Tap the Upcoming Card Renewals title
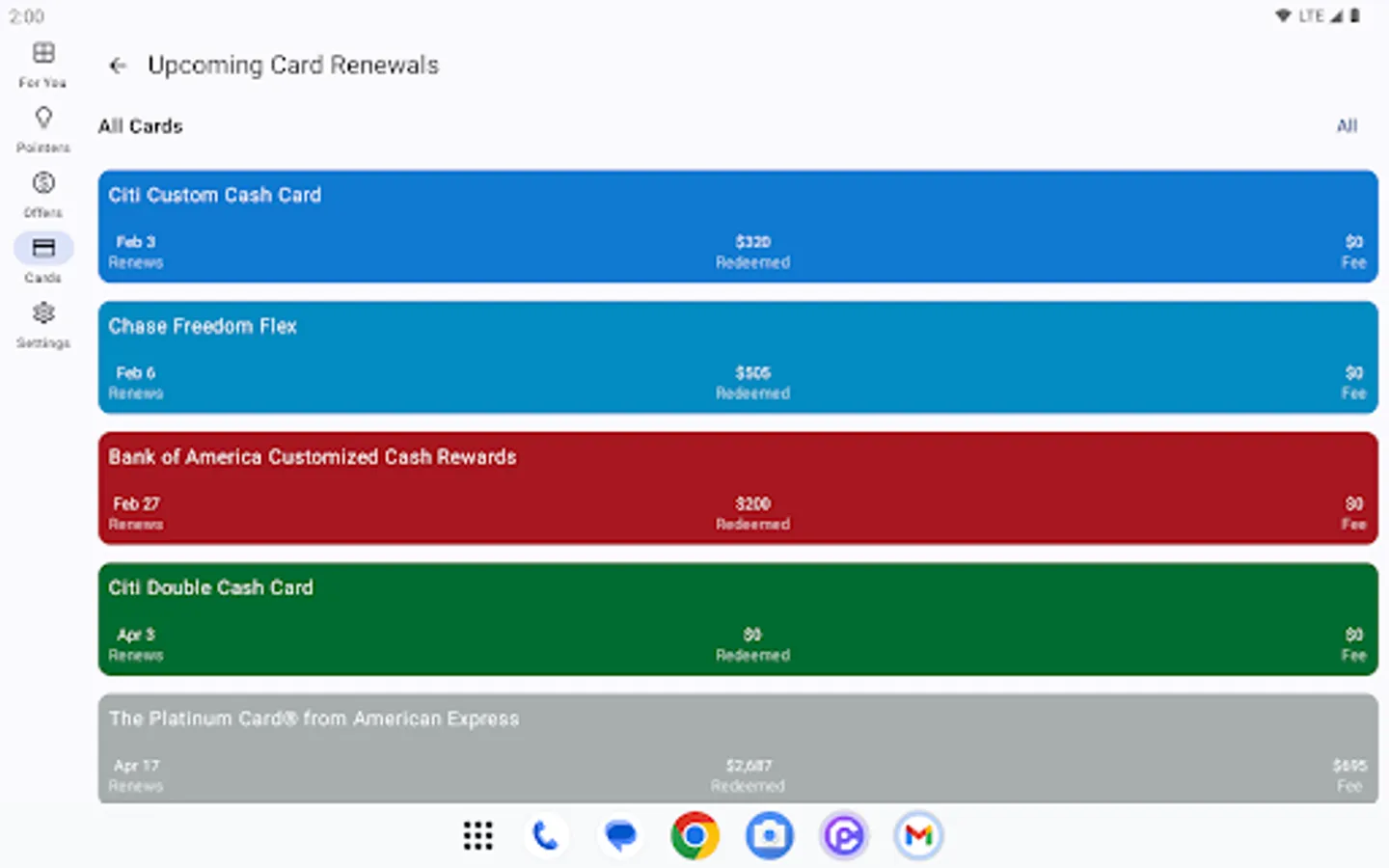Viewport: 1389px width, 868px height. coord(293,66)
